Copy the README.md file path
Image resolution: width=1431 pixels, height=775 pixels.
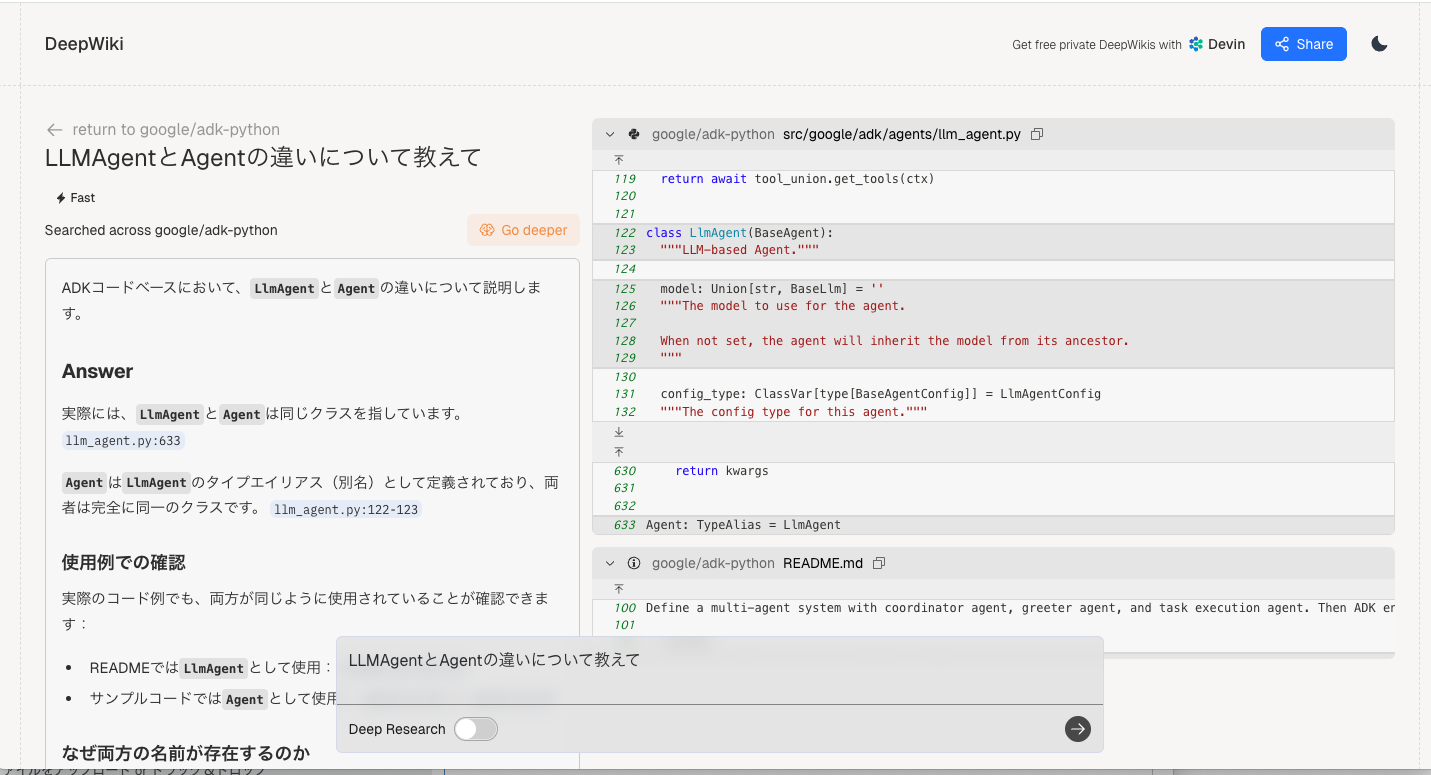pos(879,563)
